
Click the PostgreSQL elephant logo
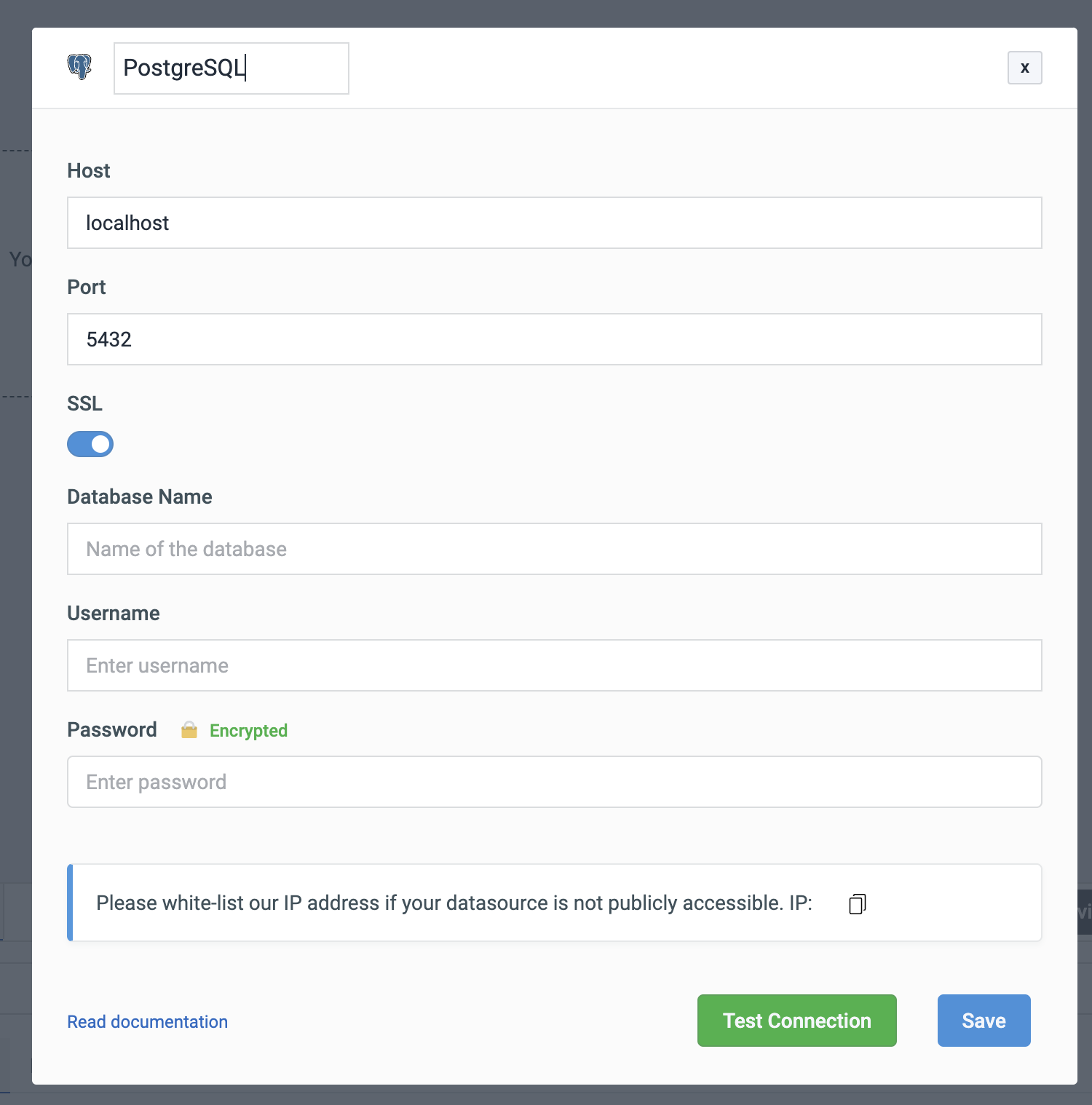pos(80,67)
